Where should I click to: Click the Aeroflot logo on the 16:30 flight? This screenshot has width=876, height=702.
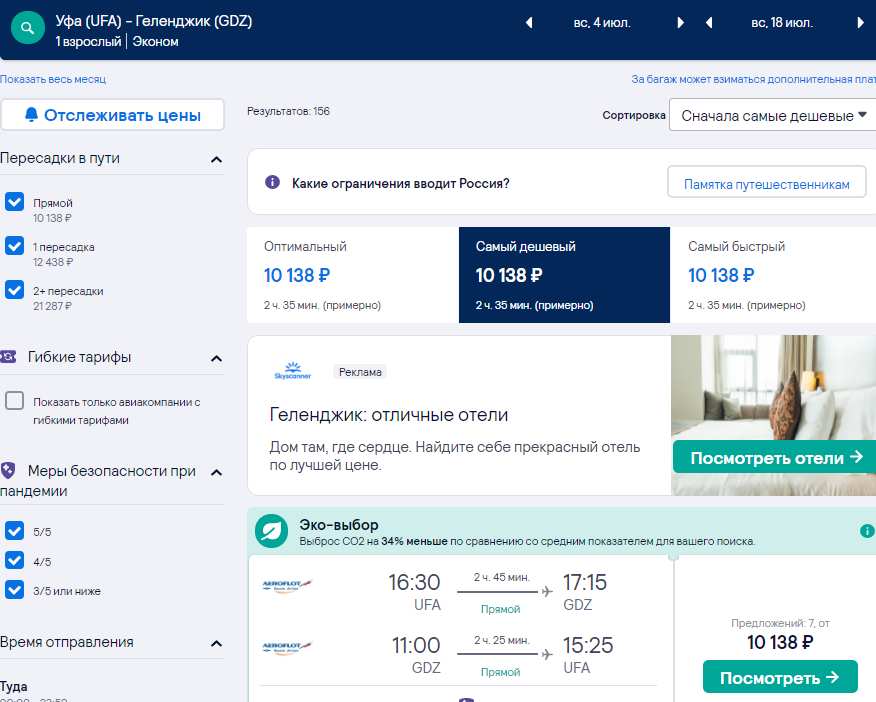[287, 585]
